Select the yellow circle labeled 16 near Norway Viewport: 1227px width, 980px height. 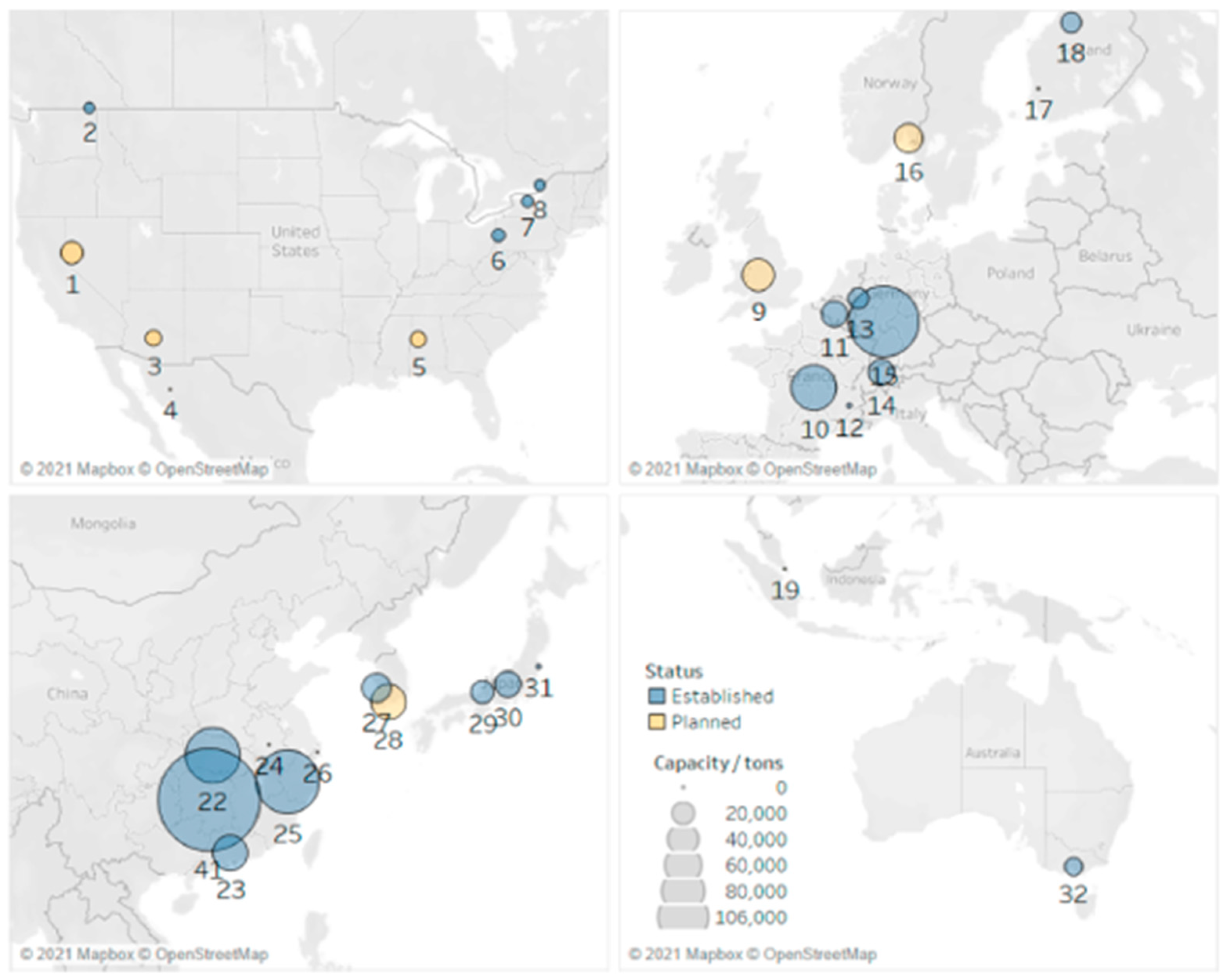point(908,138)
